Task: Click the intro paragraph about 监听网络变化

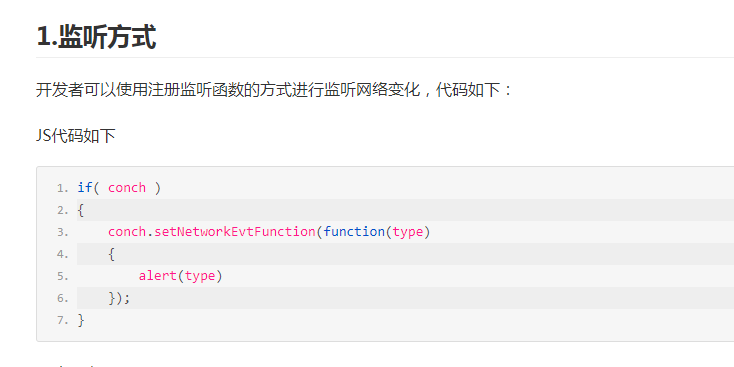Action: point(275,89)
